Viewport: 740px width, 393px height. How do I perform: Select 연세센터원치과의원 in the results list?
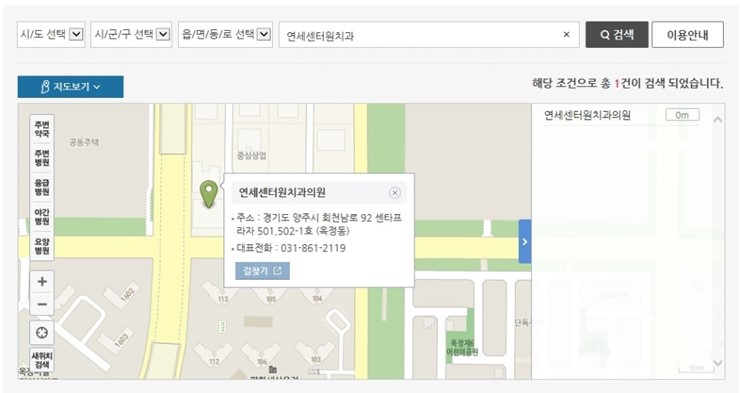tap(588, 115)
